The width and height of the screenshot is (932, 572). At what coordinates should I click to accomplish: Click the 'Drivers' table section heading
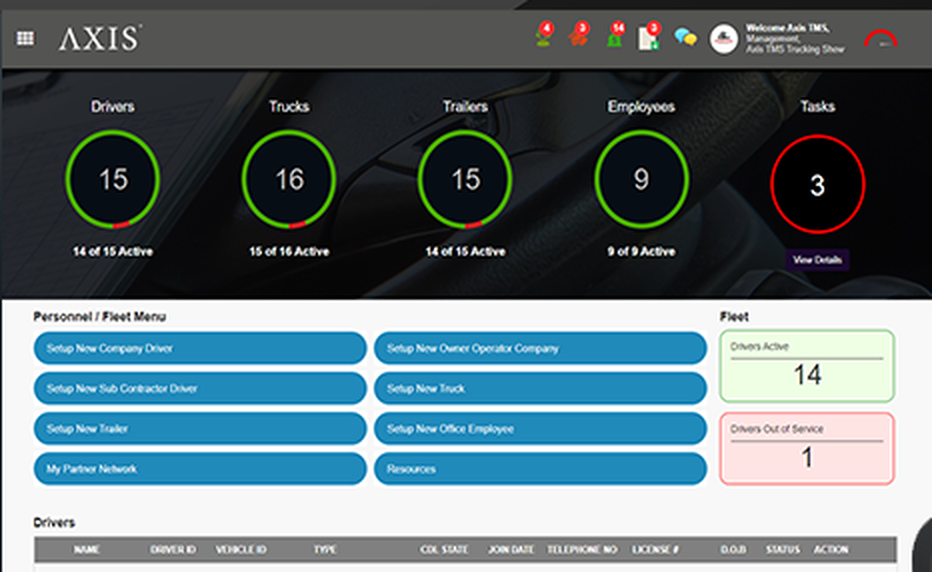pos(54,523)
